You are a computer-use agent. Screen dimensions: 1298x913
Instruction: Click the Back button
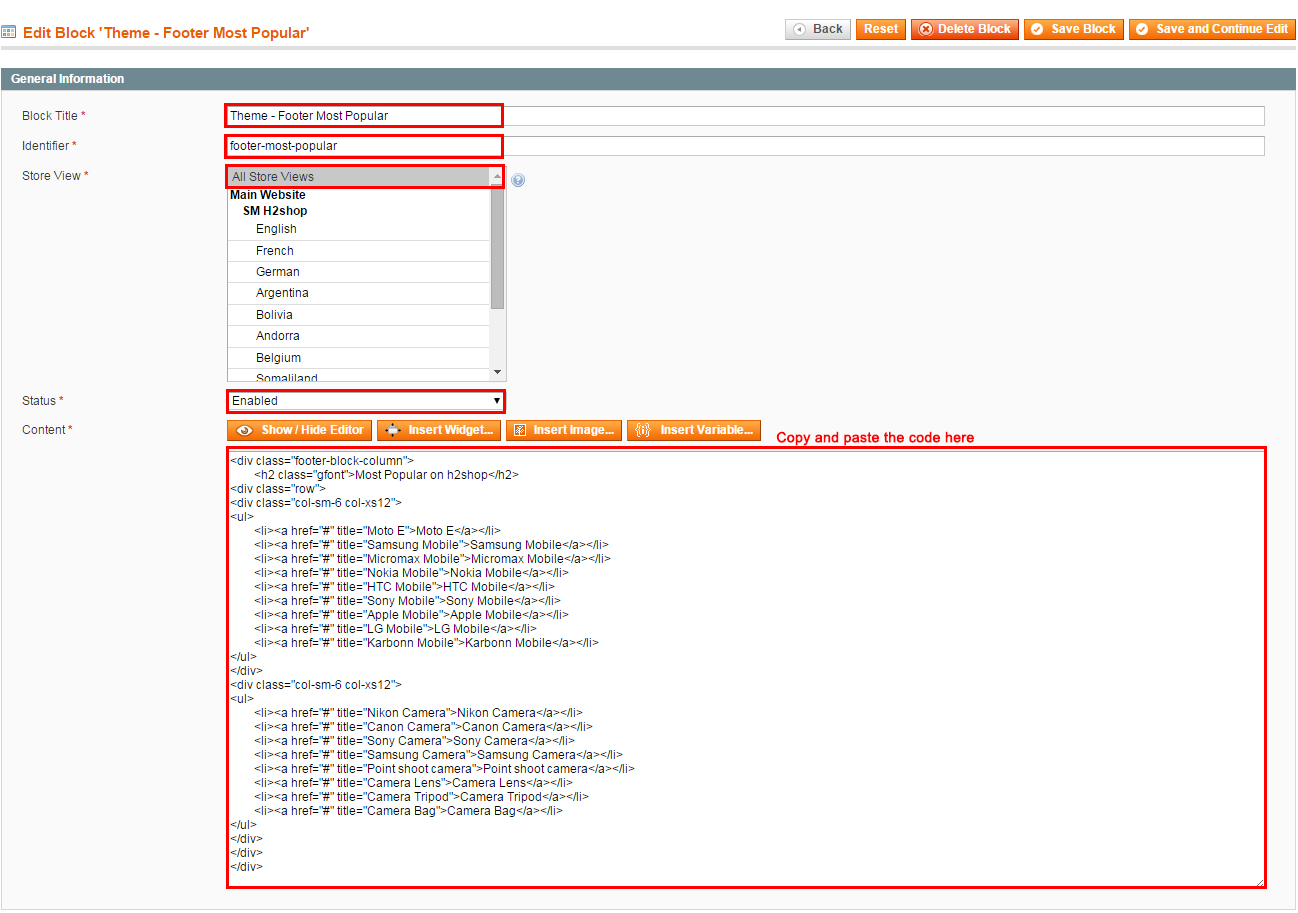(x=818, y=29)
